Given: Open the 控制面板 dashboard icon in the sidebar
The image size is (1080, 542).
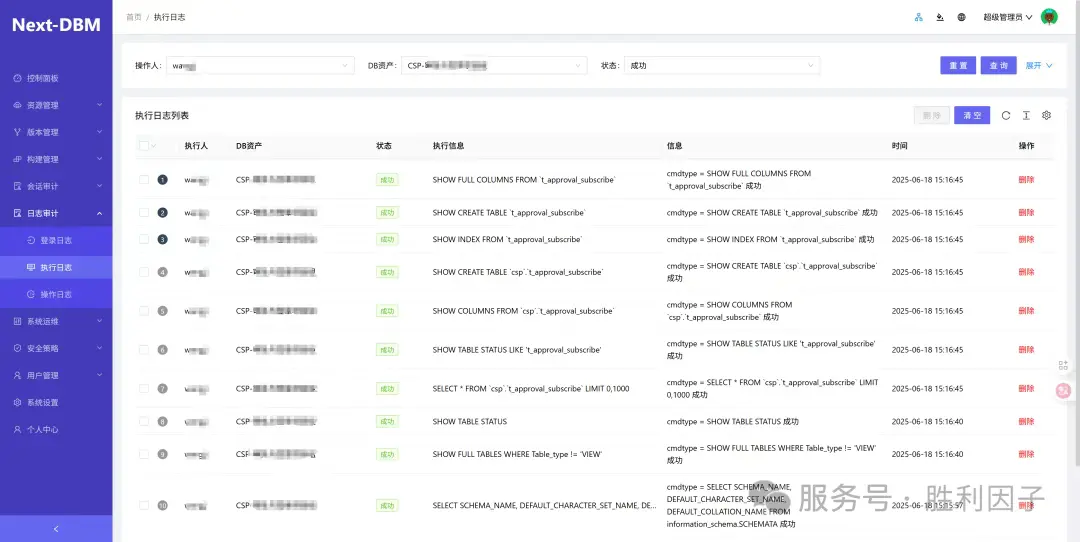Looking at the screenshot, I should click(x=18, y=79).
